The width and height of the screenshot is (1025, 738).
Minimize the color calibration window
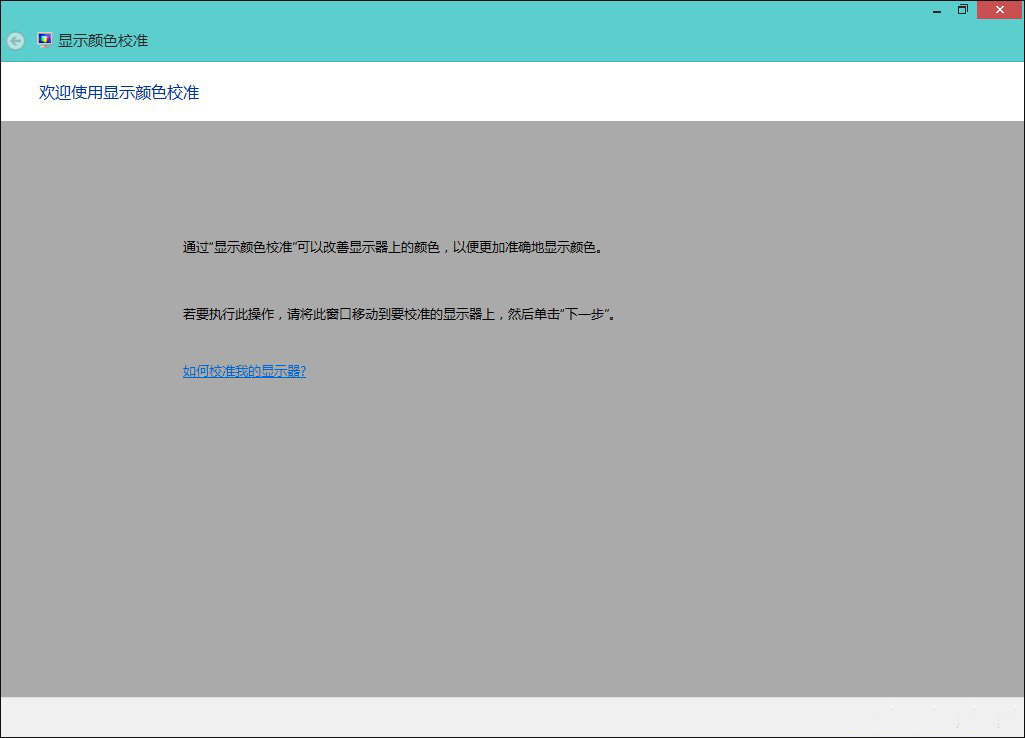[x=936, y=10]
